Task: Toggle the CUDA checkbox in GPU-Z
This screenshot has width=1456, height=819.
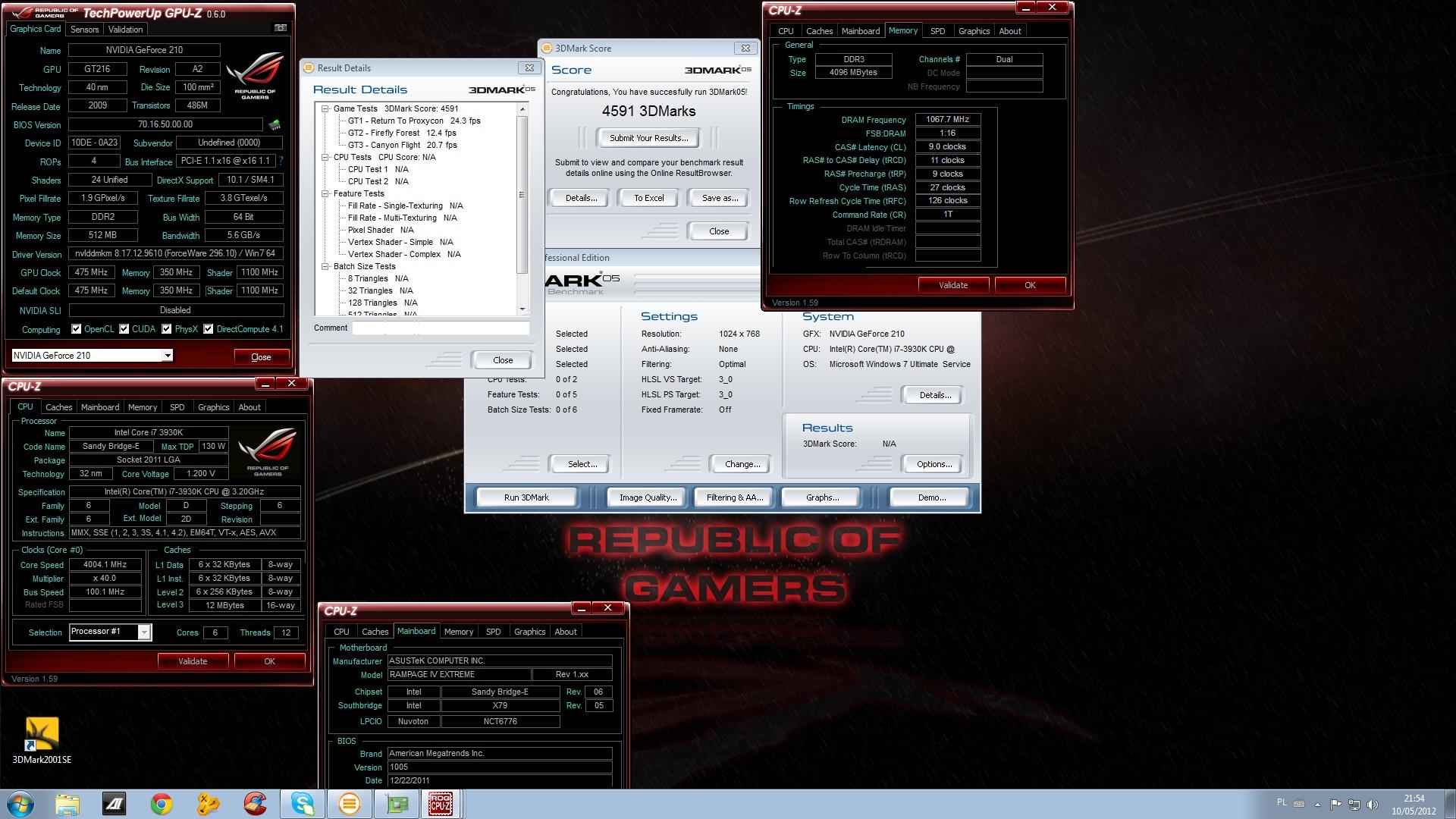Action: coord(124,329)
